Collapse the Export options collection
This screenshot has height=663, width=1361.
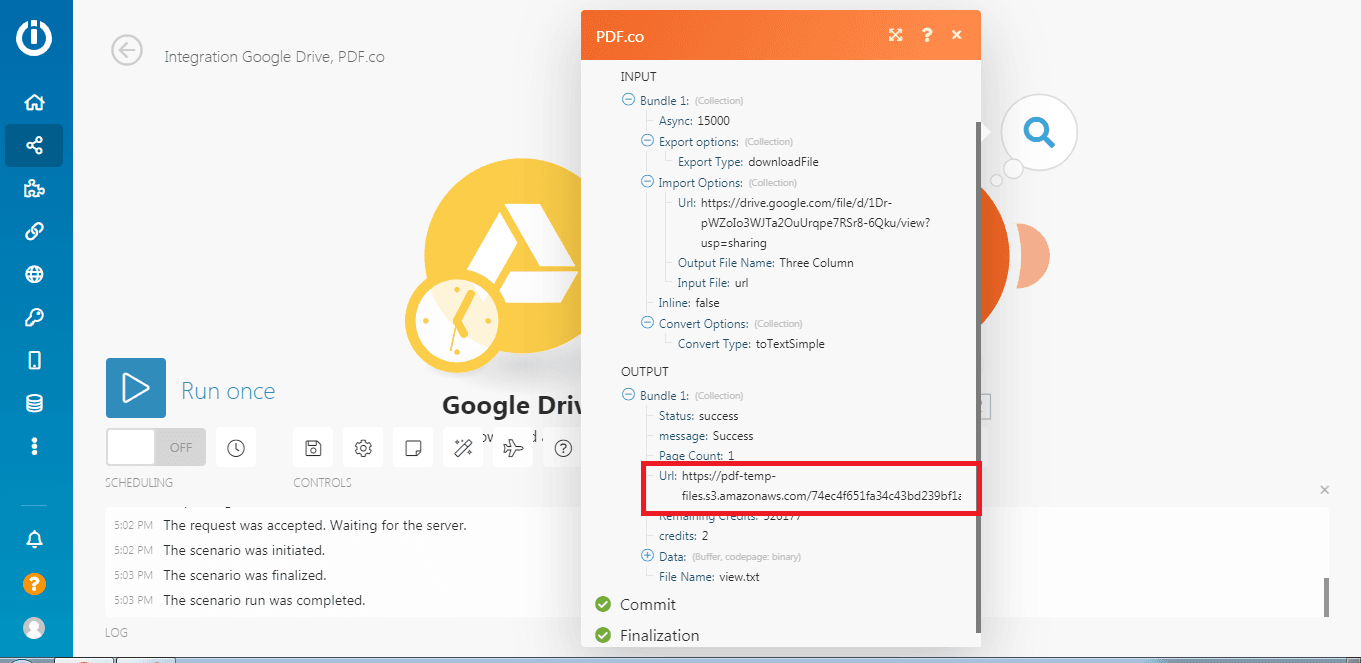pos(647,142)
